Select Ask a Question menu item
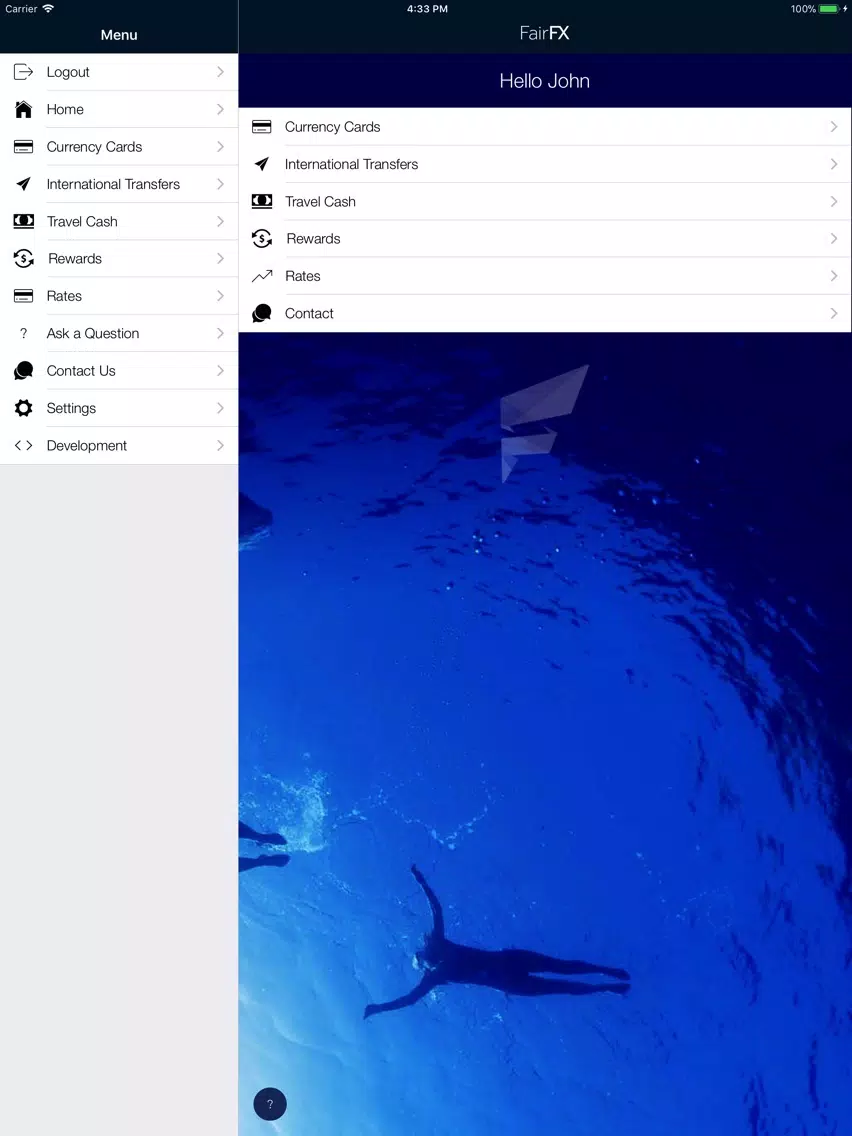 click(x=119, y=333)
